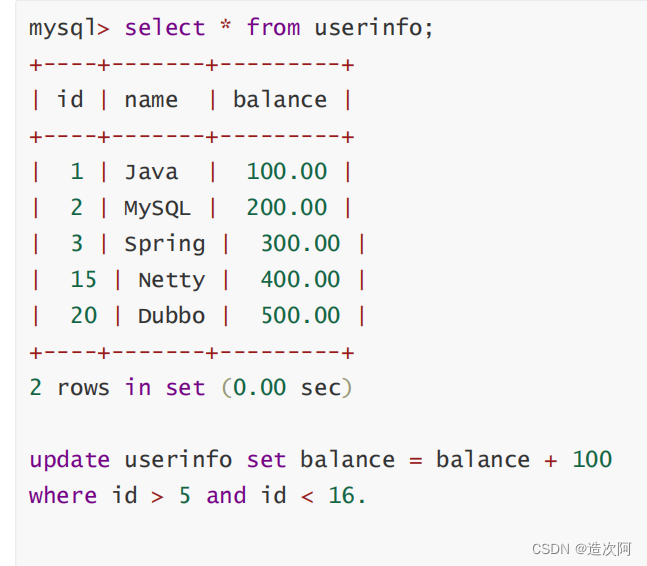Click the 'Spring' name cell
647x566 pixels.
click(x=164, y=243)
